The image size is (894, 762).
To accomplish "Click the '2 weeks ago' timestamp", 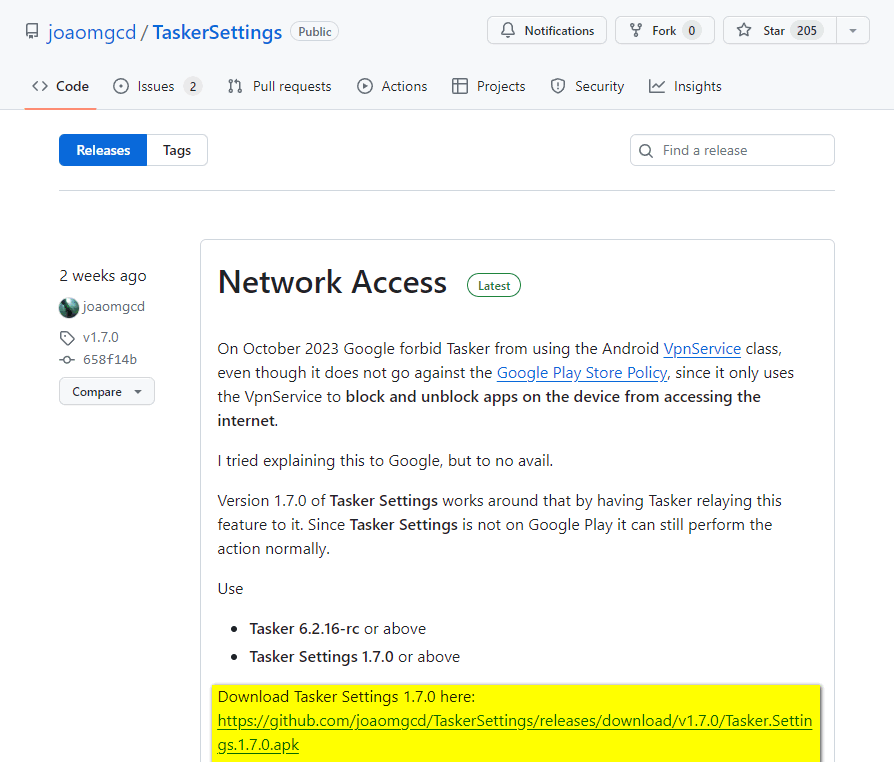I will point(103,276).
